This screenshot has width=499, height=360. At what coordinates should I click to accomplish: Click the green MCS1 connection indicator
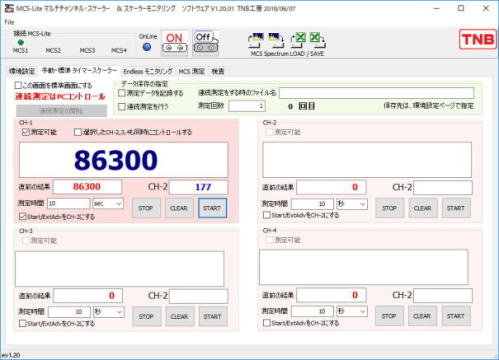(20, 42)
